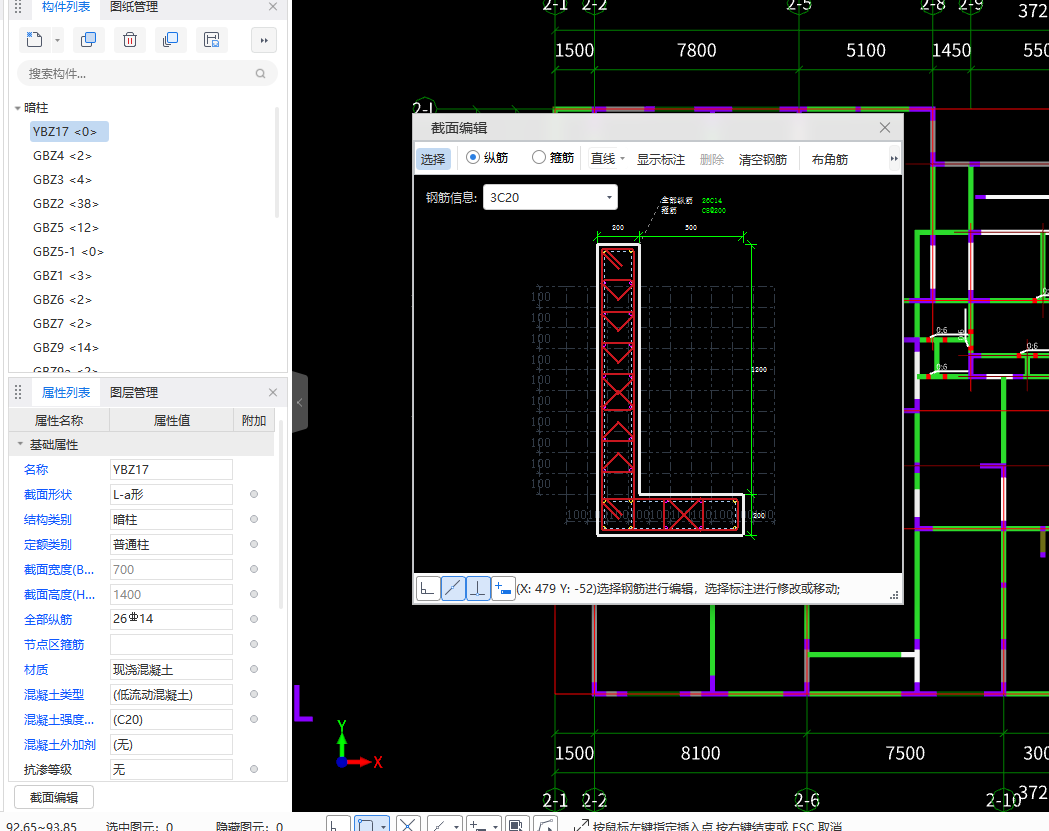Image resolution: width=1049 pixels, height=831 pixels.
Task: Click 显示标注 in section editor
Action: click(660, 159)
